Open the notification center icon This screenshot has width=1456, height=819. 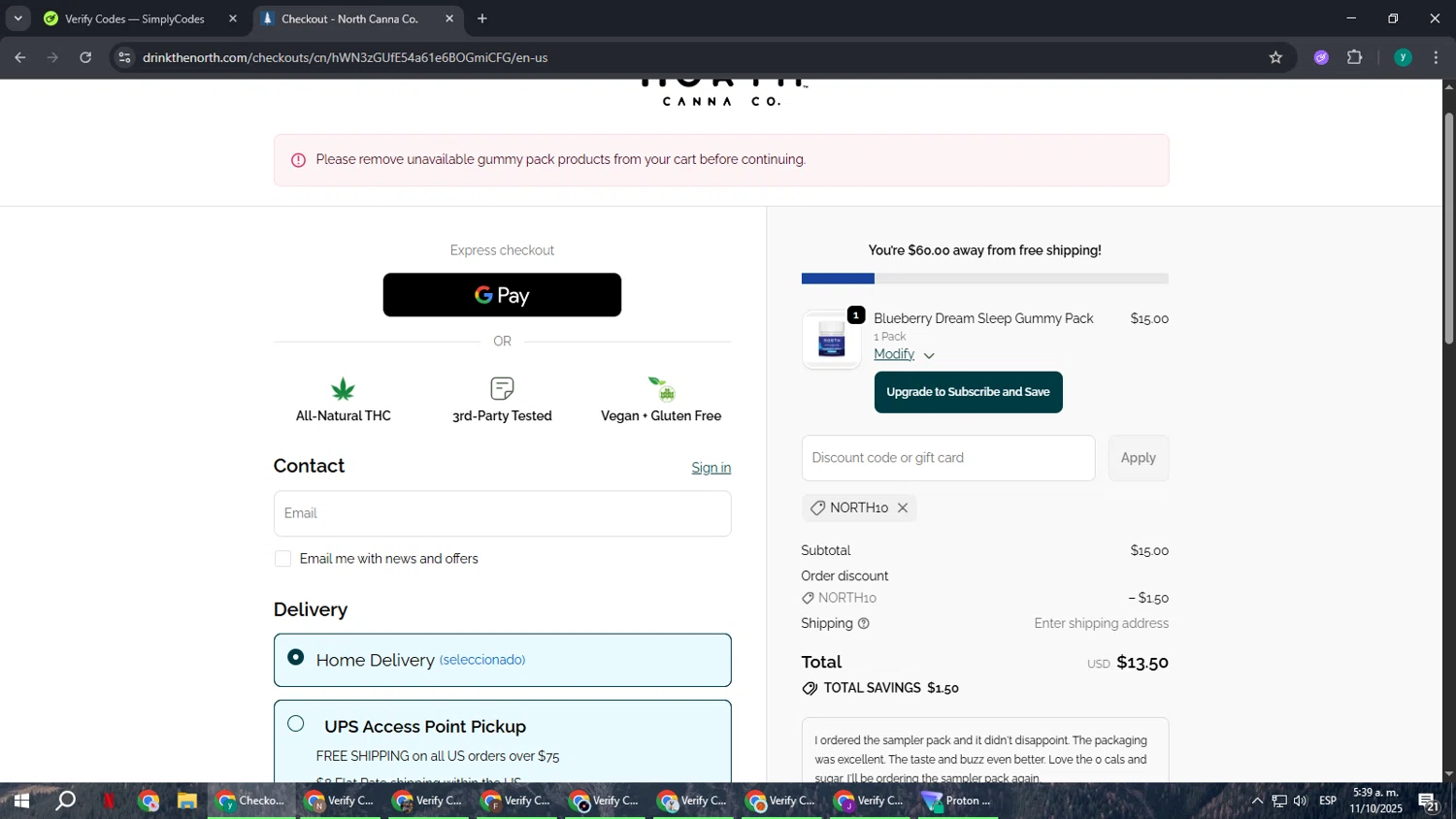pos(1428,802)
